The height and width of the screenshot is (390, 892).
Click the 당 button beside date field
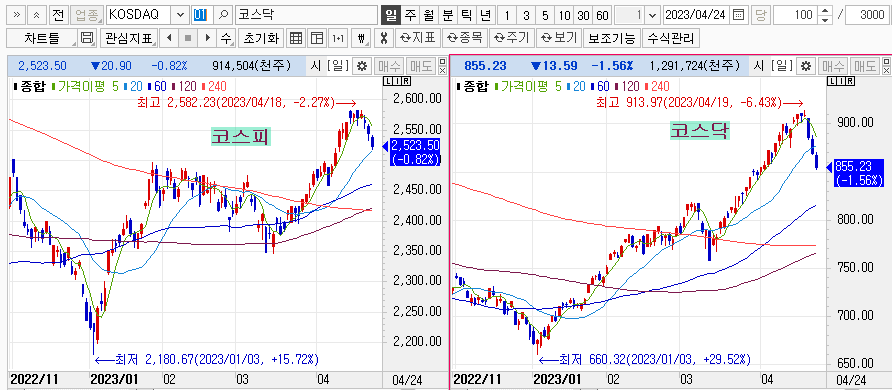[761, 15]
